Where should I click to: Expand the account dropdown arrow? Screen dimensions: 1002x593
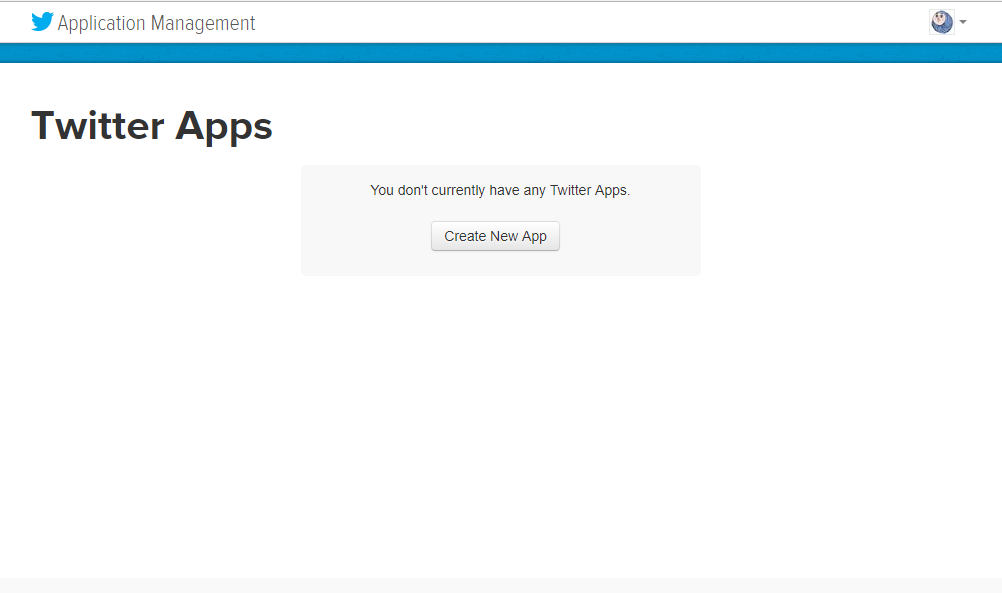[963, 22]
